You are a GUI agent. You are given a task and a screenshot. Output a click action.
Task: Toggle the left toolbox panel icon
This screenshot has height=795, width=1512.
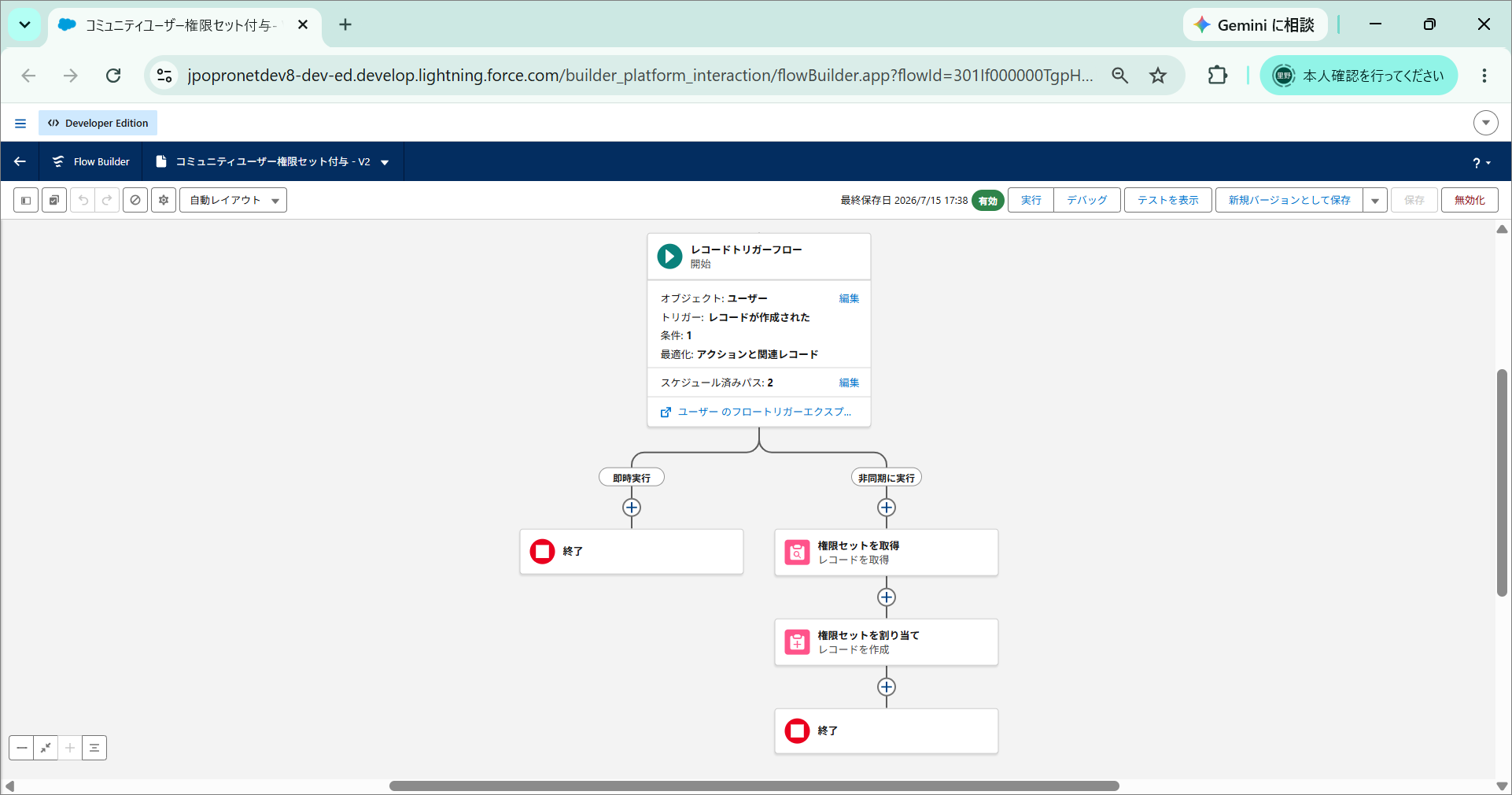pos(26,200)
